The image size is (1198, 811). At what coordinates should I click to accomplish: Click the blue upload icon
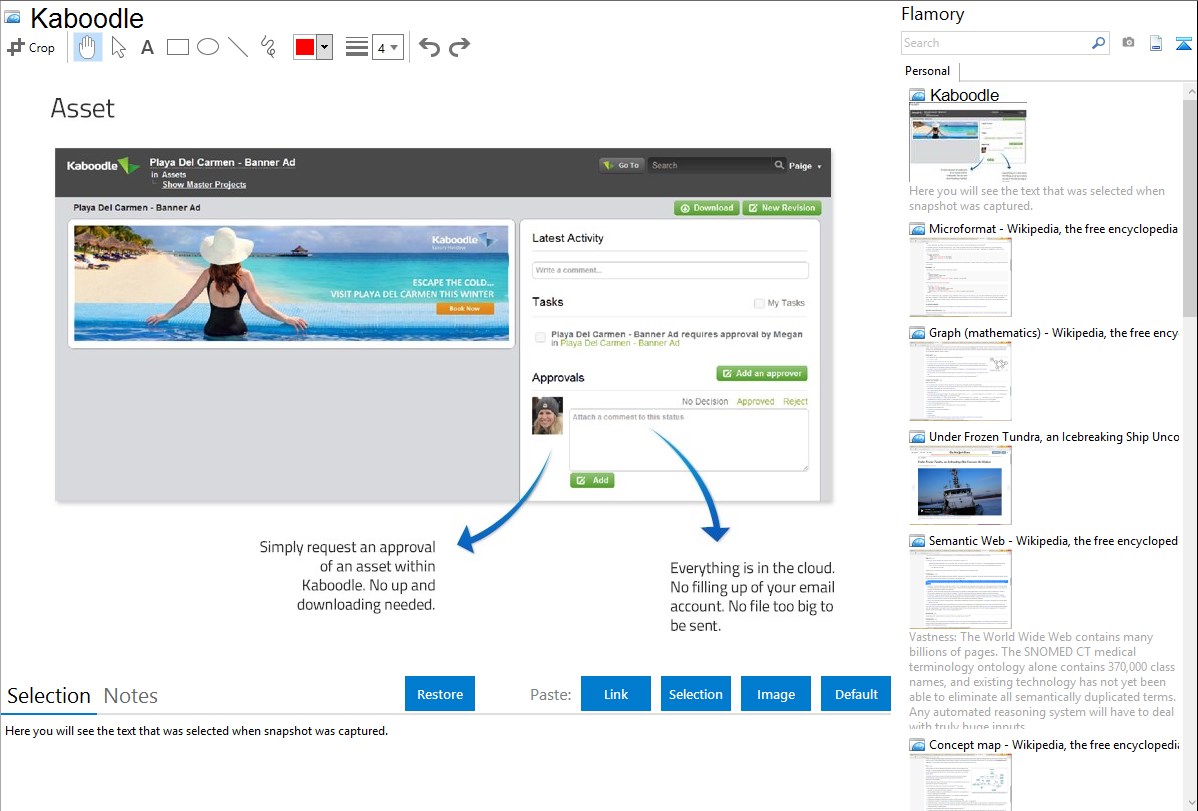click(x=1183, y=43)
